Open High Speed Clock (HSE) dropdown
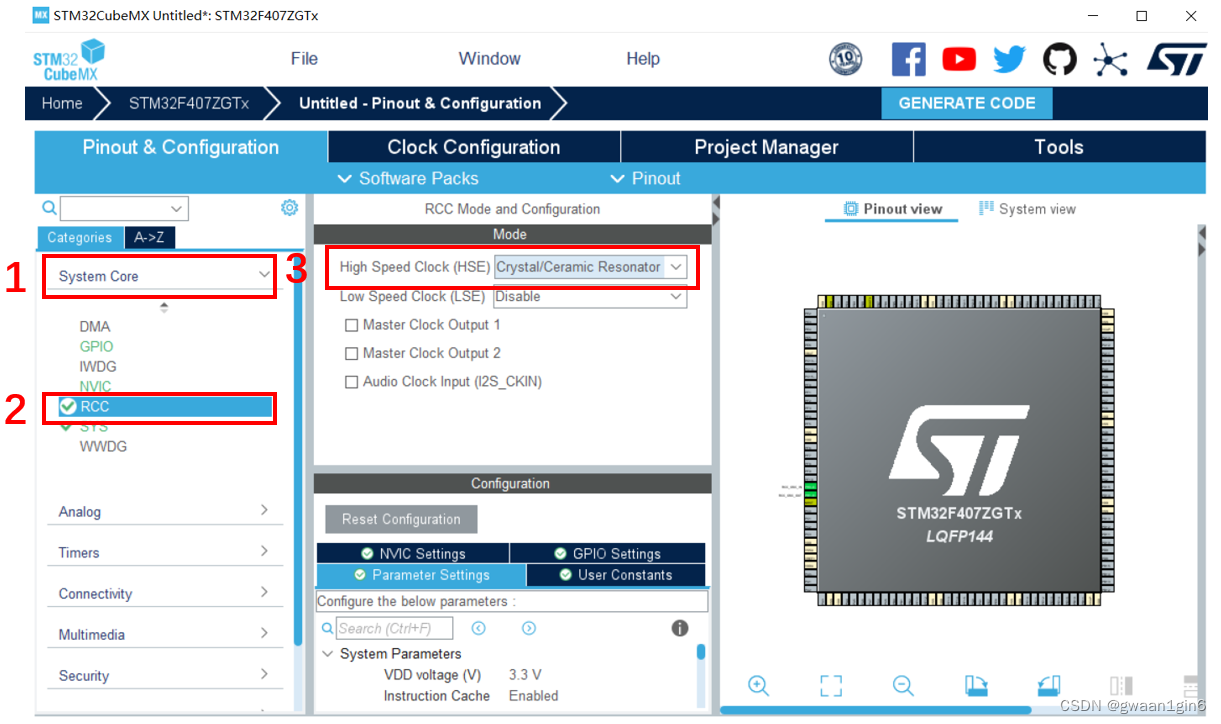 (x=590, y=267)
